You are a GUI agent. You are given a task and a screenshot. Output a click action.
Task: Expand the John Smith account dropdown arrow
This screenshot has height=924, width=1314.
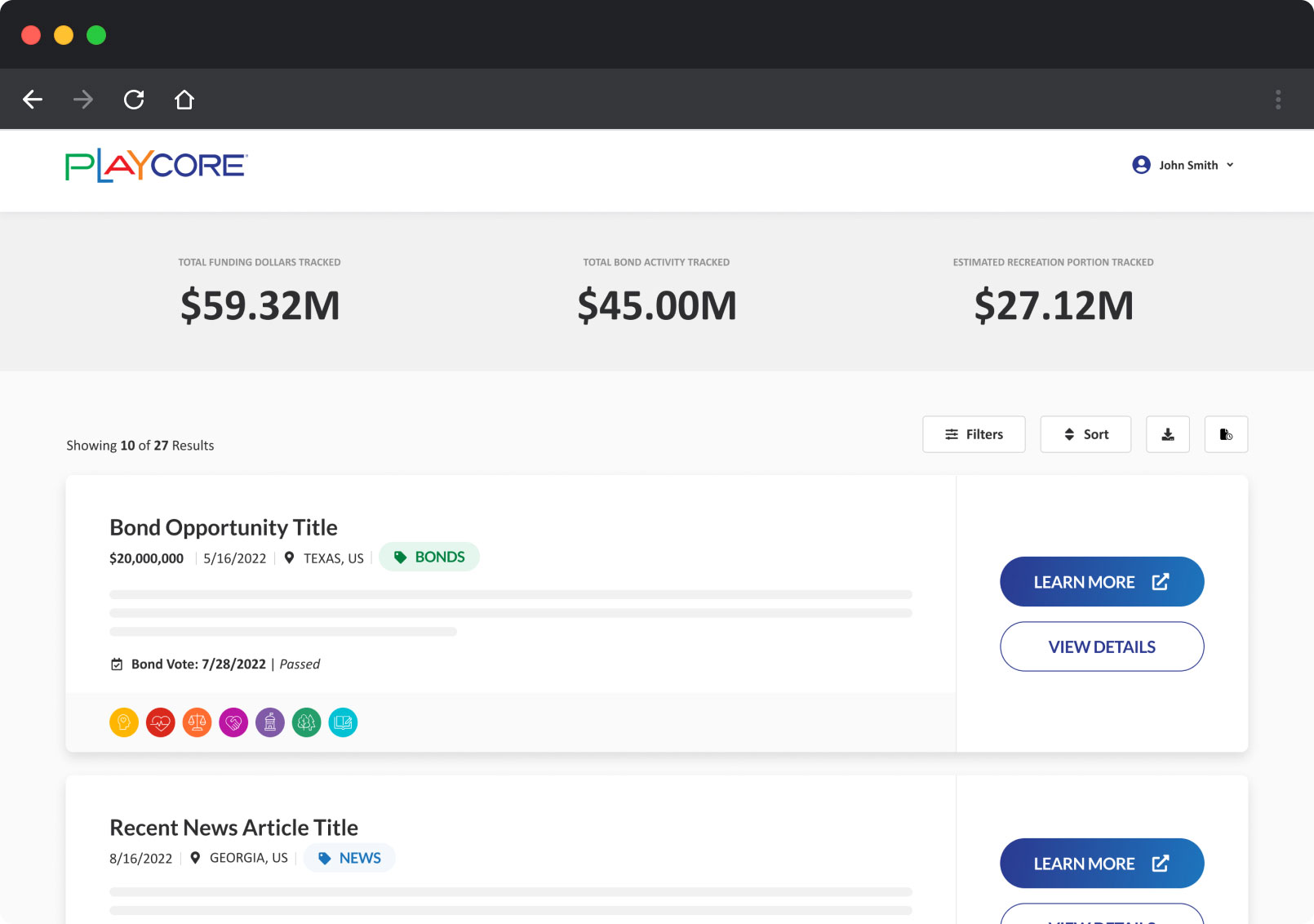pyautogui.click(x=1230, y=165)
